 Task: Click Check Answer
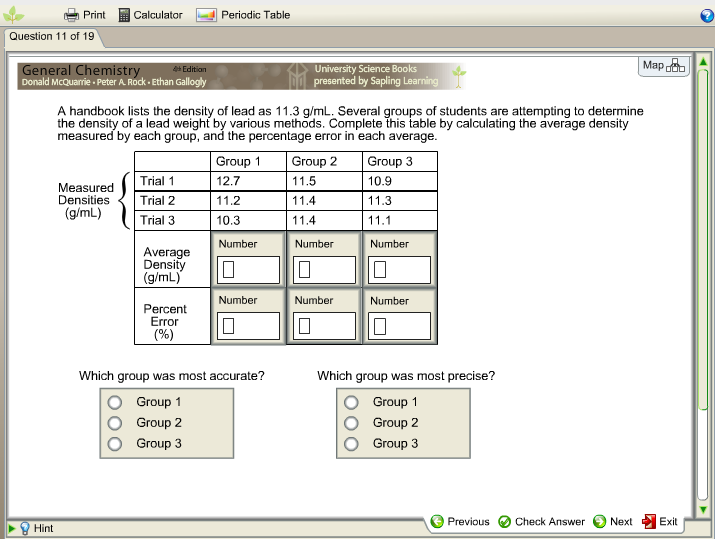pos(541,521)
